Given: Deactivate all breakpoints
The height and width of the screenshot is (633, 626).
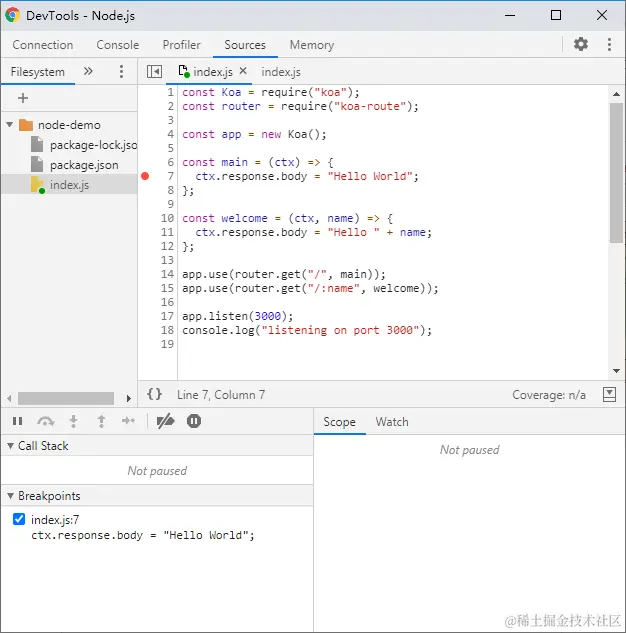Looking at the screenshot, I should click(165, 421).
